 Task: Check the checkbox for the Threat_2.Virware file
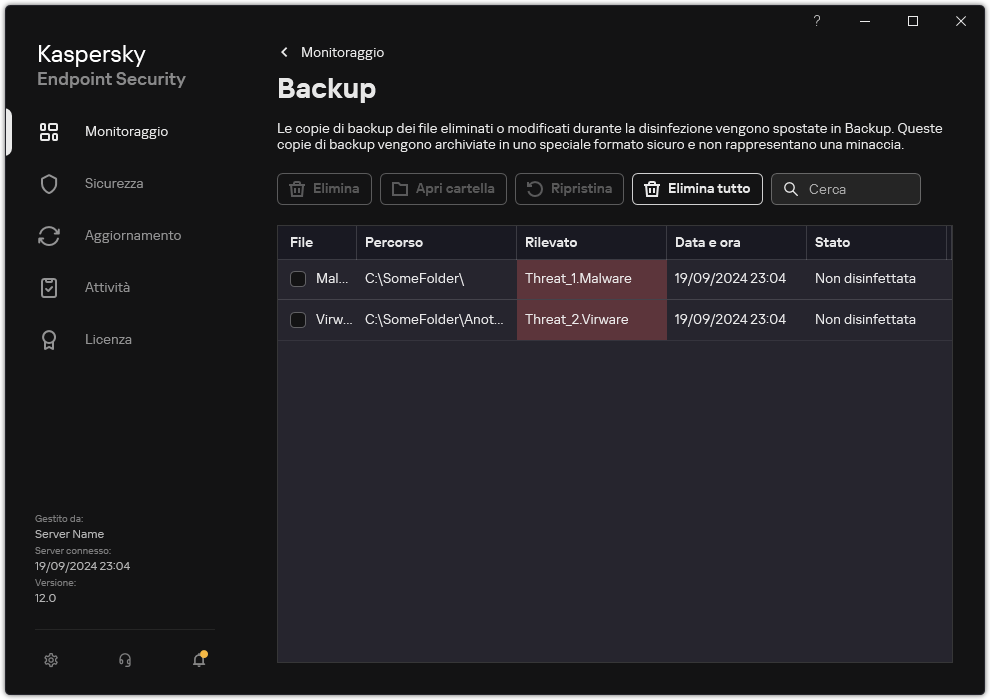coord(297,320)
